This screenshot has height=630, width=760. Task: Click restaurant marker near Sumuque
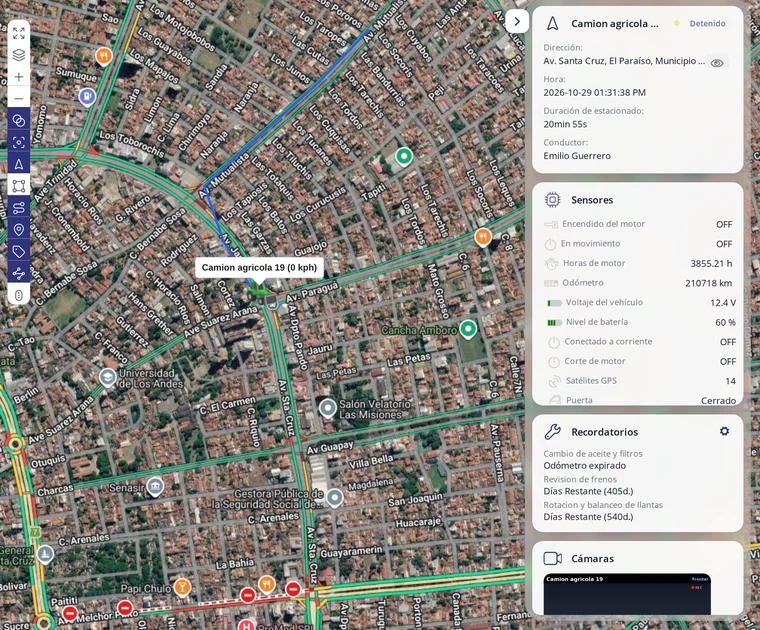coord(104,56)
